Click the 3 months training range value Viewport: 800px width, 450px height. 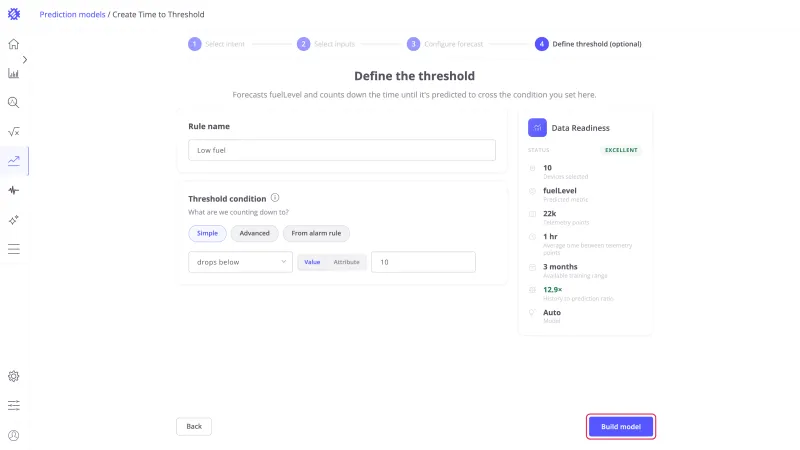click(x=560, y=266)
